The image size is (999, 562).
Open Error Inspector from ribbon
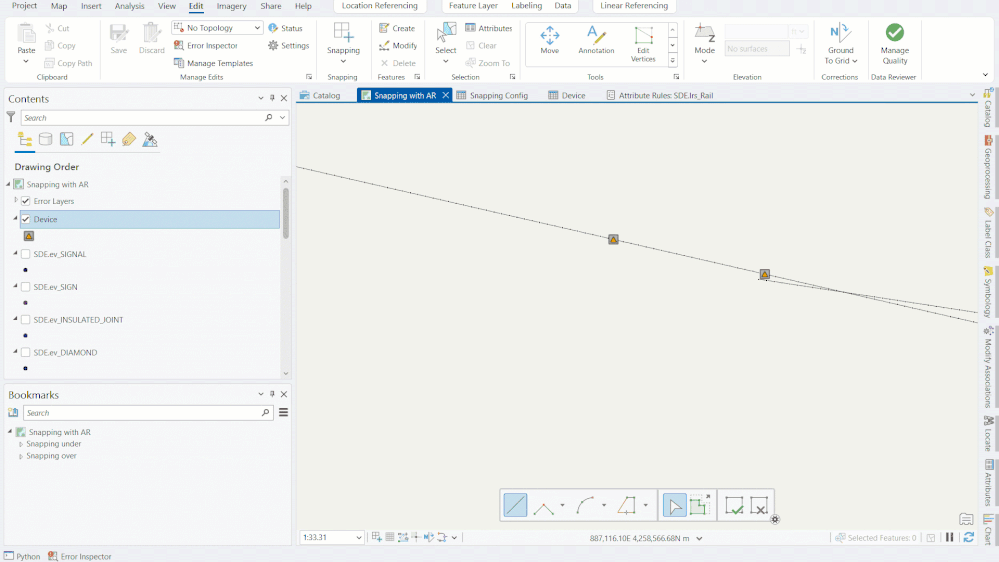(206, 45)
